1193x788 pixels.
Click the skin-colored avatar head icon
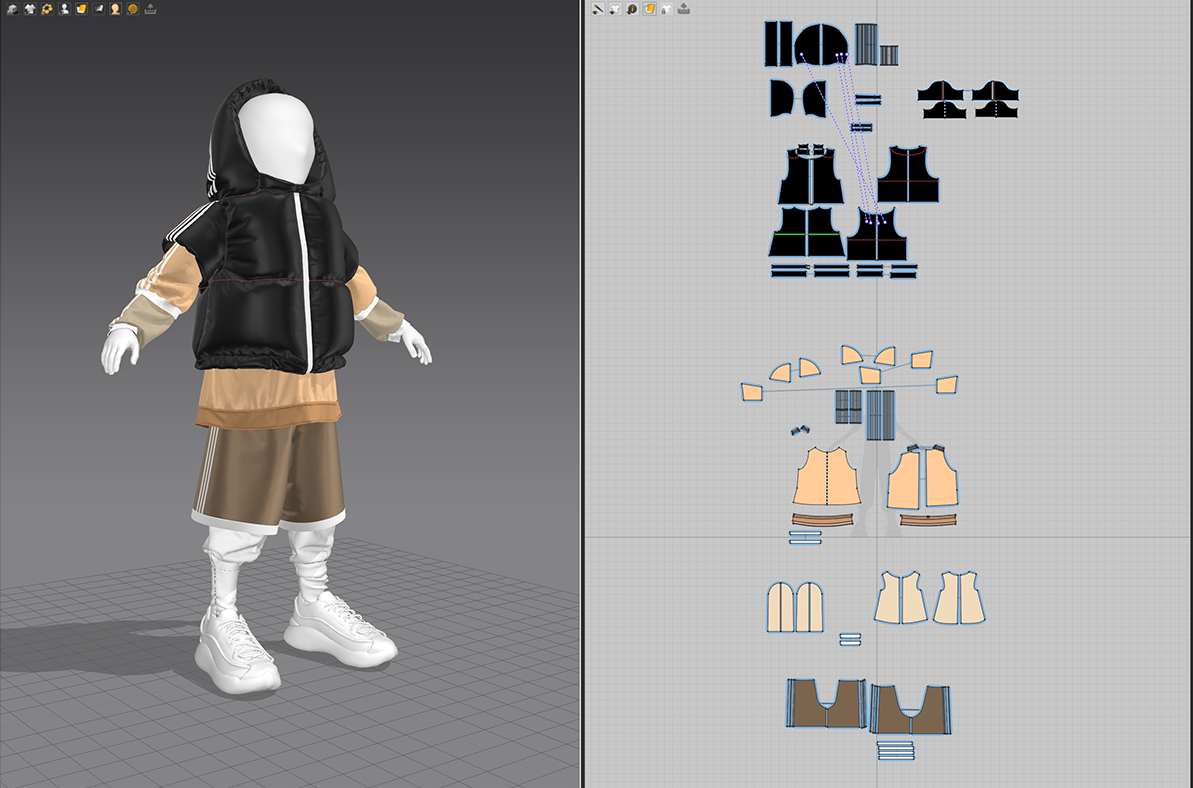click(x=115, y=9)
